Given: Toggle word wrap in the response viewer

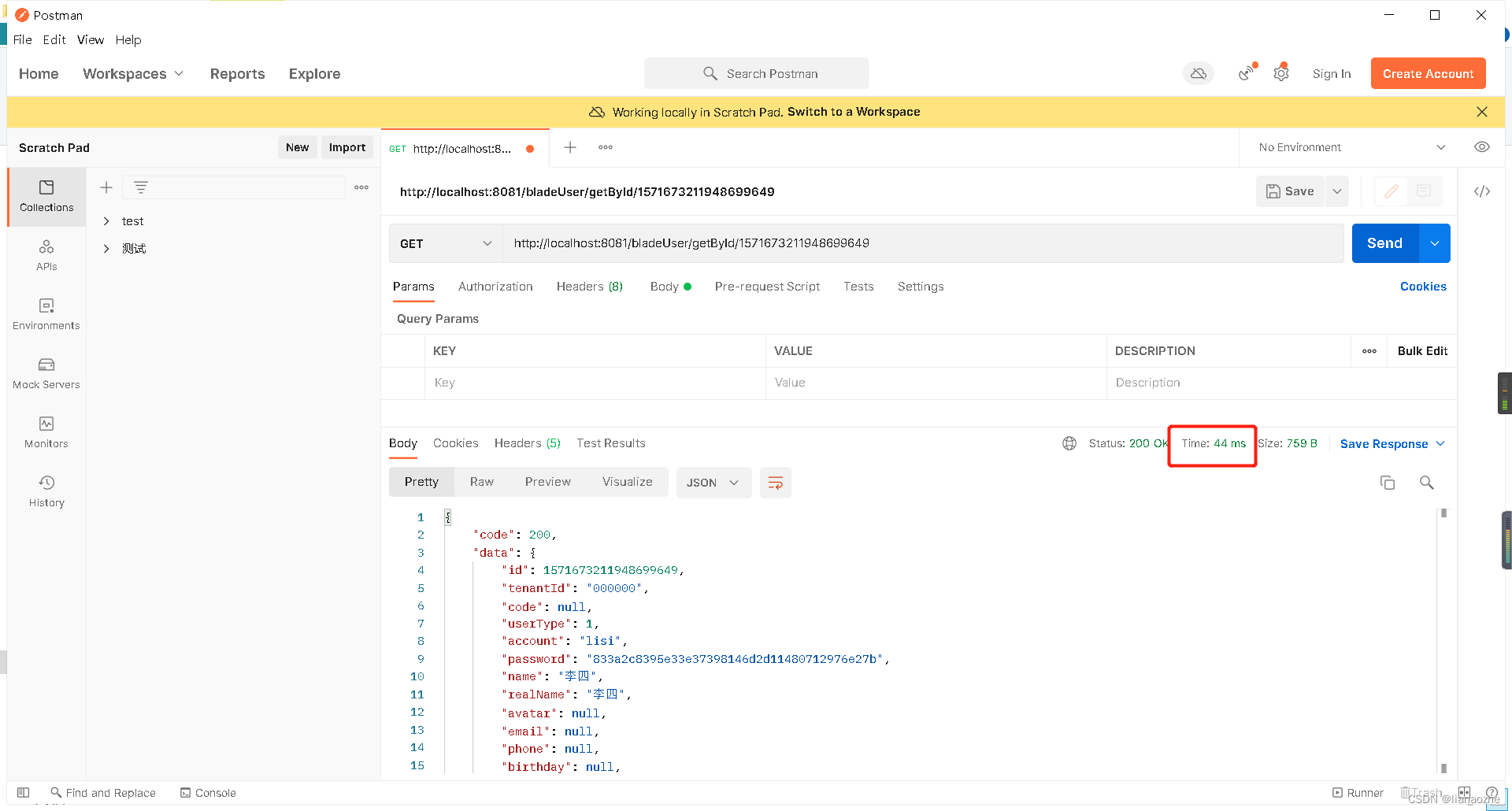Looking at the screenshot, I should coord(776,482).
